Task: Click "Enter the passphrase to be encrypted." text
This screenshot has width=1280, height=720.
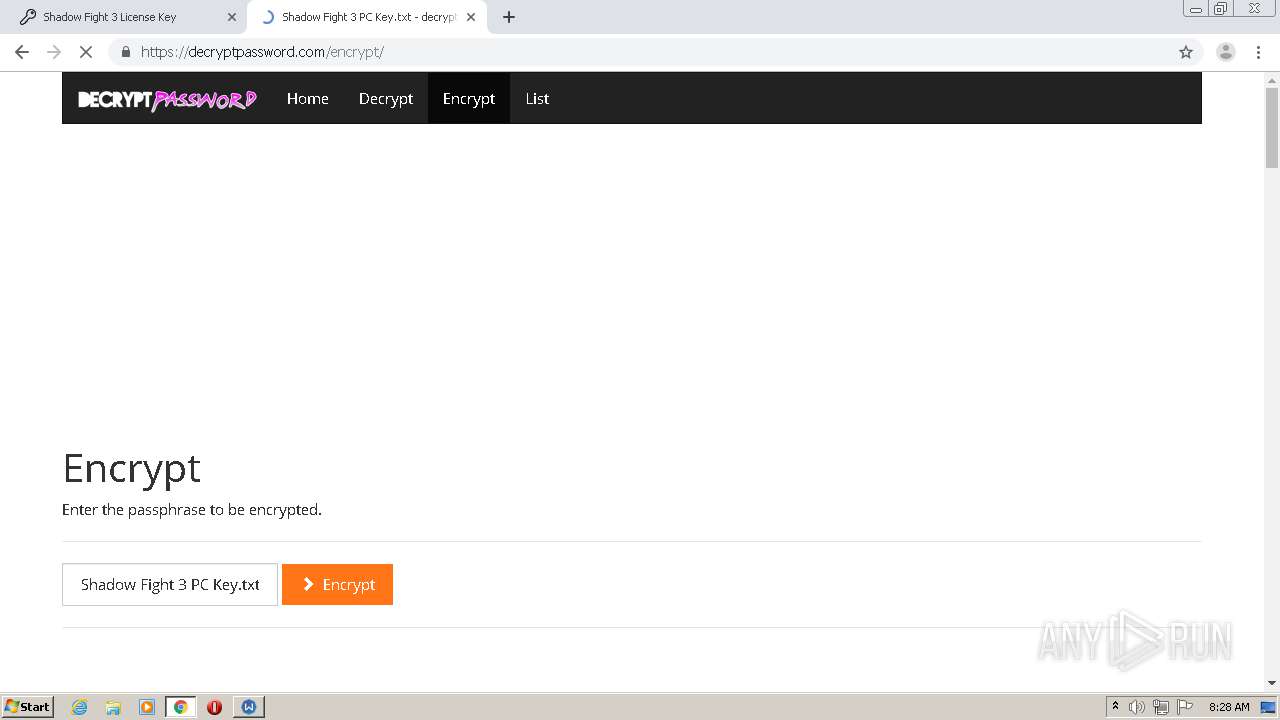Action: (192, 510)
